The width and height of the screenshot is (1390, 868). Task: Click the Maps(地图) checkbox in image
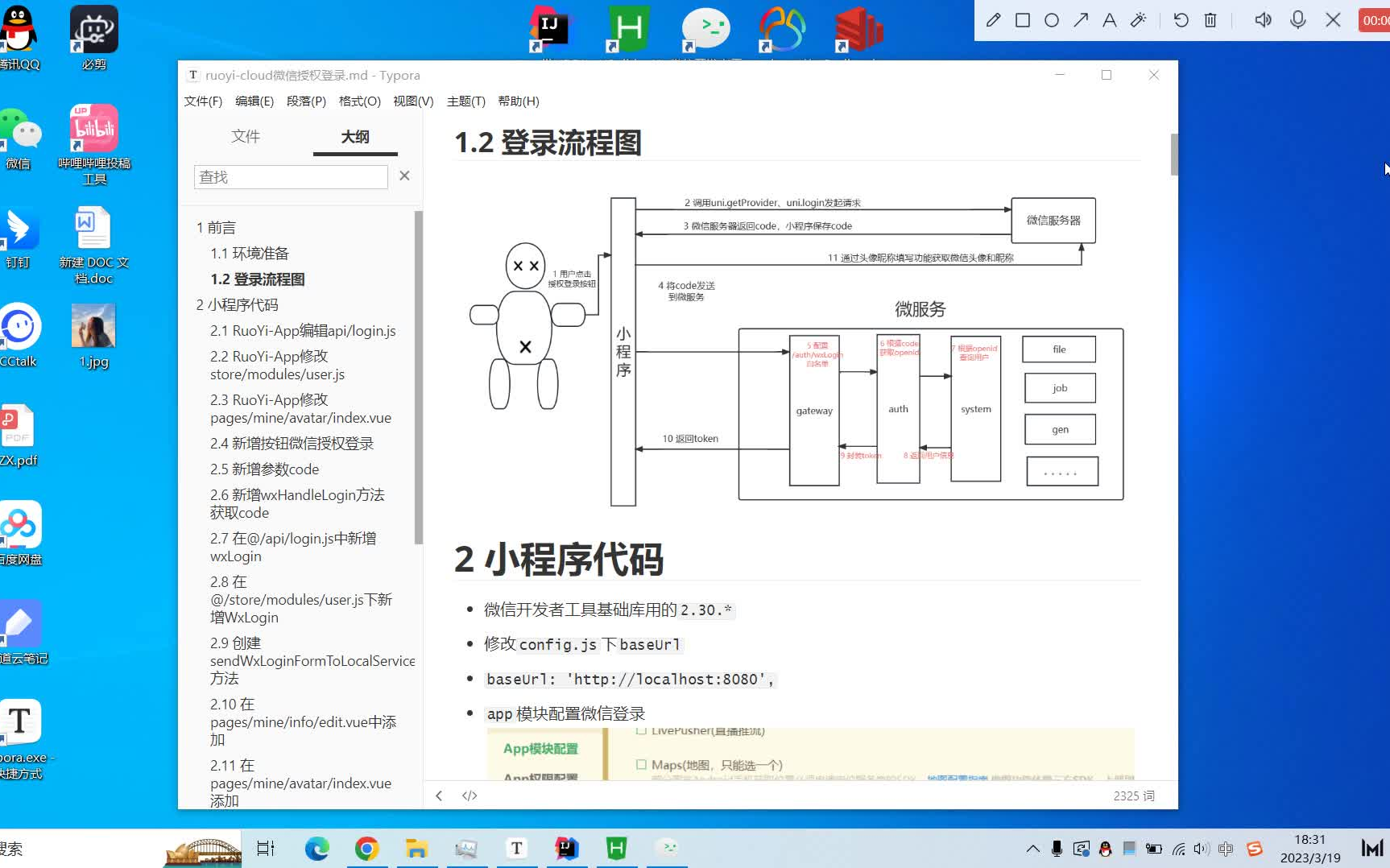pyautogui.click(x=641, y=764)
